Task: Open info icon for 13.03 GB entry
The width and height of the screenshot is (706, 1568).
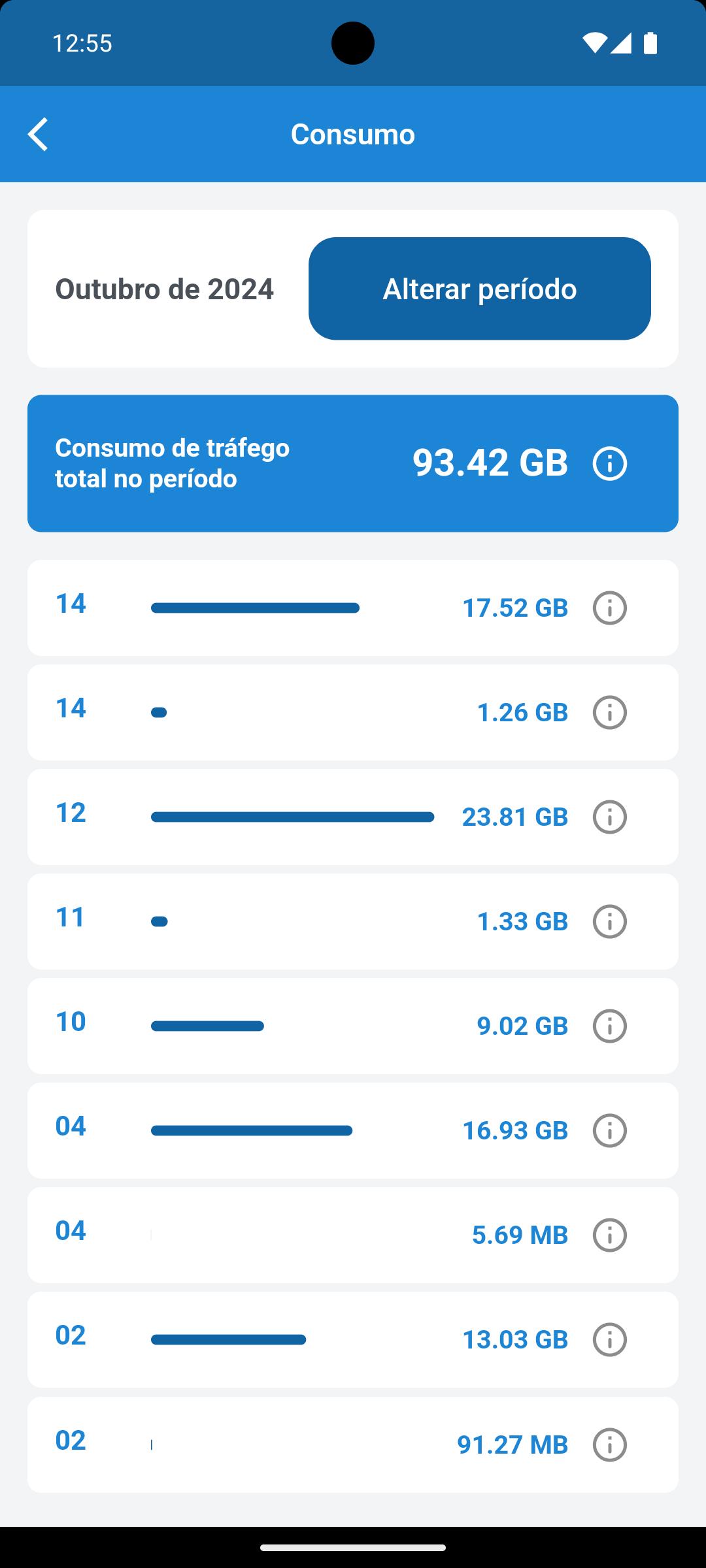Action: click(610, 1339)
